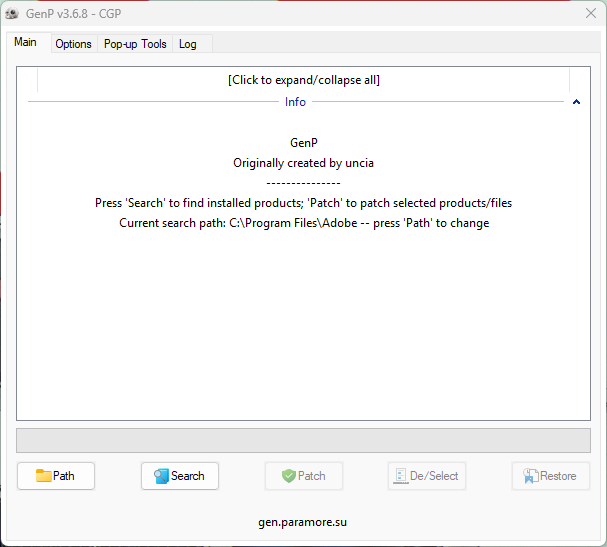Select the "Press 'Search' to find" instruction line

tap(304, 203)
